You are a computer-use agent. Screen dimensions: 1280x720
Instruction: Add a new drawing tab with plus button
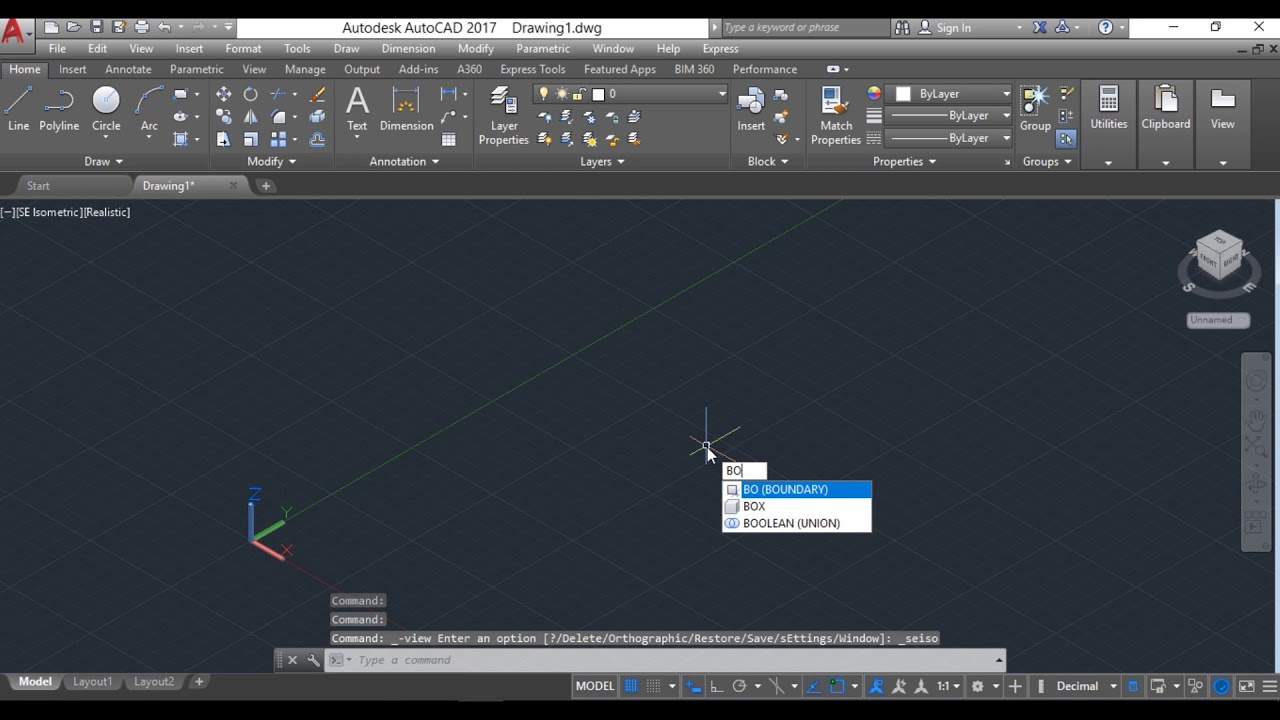tap(266, 186)
